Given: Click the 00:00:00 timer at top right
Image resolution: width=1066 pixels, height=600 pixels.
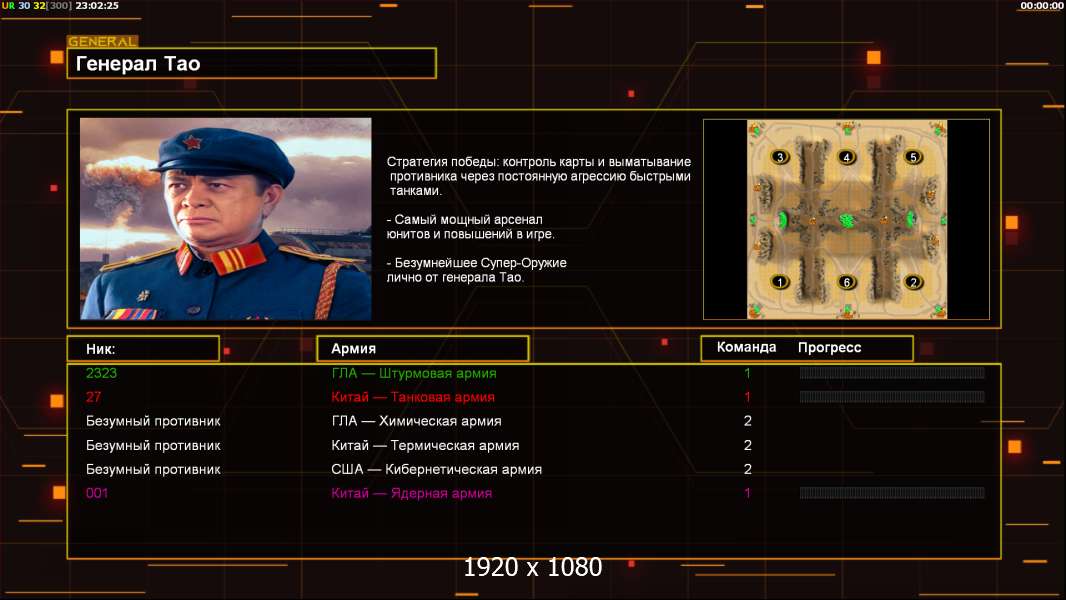Looking at the screenshot, I should pyautogui.click(x=1042, y=5).
